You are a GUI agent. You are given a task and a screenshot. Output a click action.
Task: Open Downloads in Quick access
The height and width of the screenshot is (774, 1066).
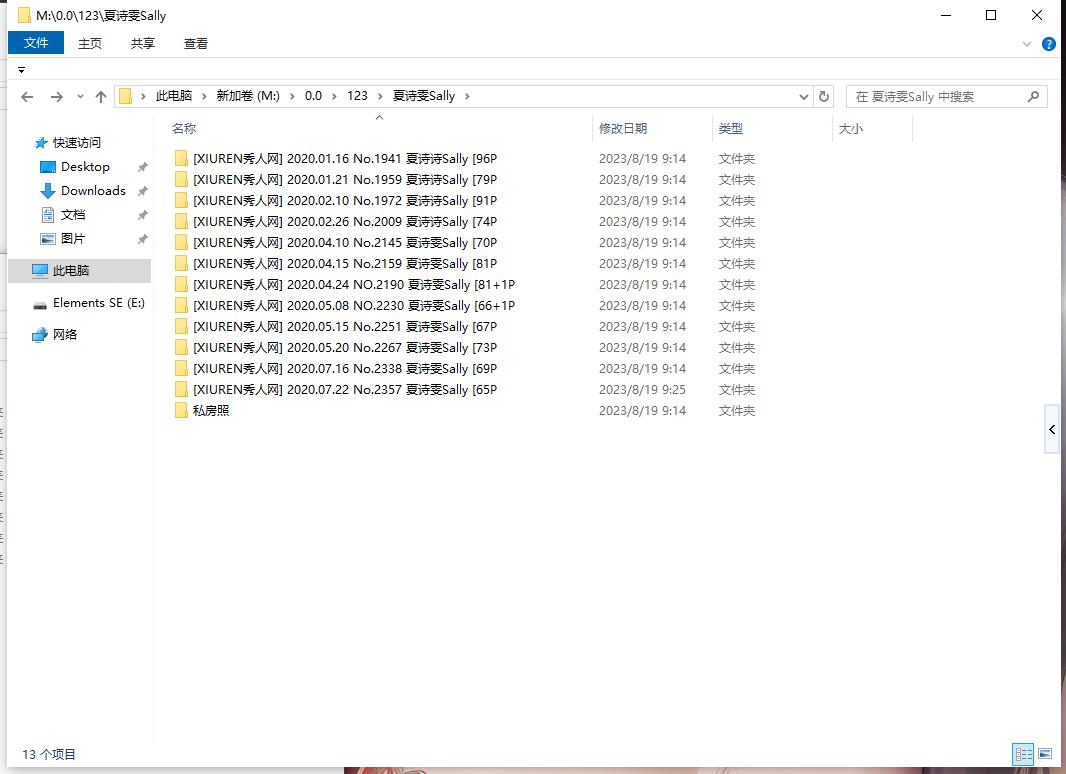pyautogui.click(x=93, y=191)
